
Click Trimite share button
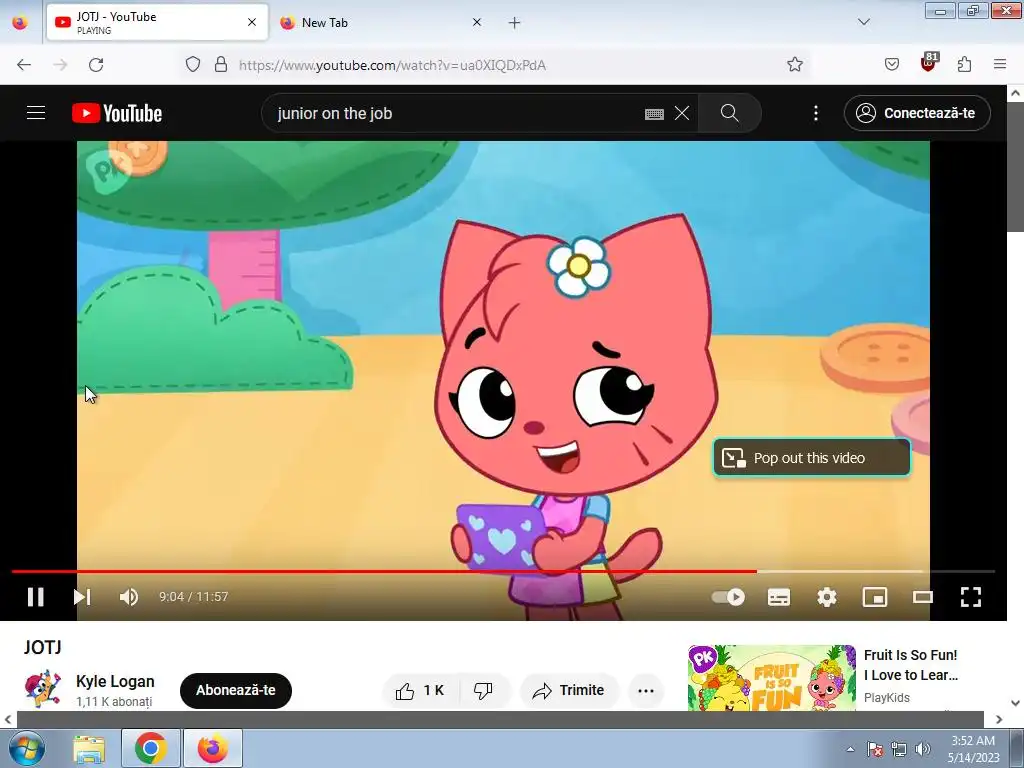569,690
